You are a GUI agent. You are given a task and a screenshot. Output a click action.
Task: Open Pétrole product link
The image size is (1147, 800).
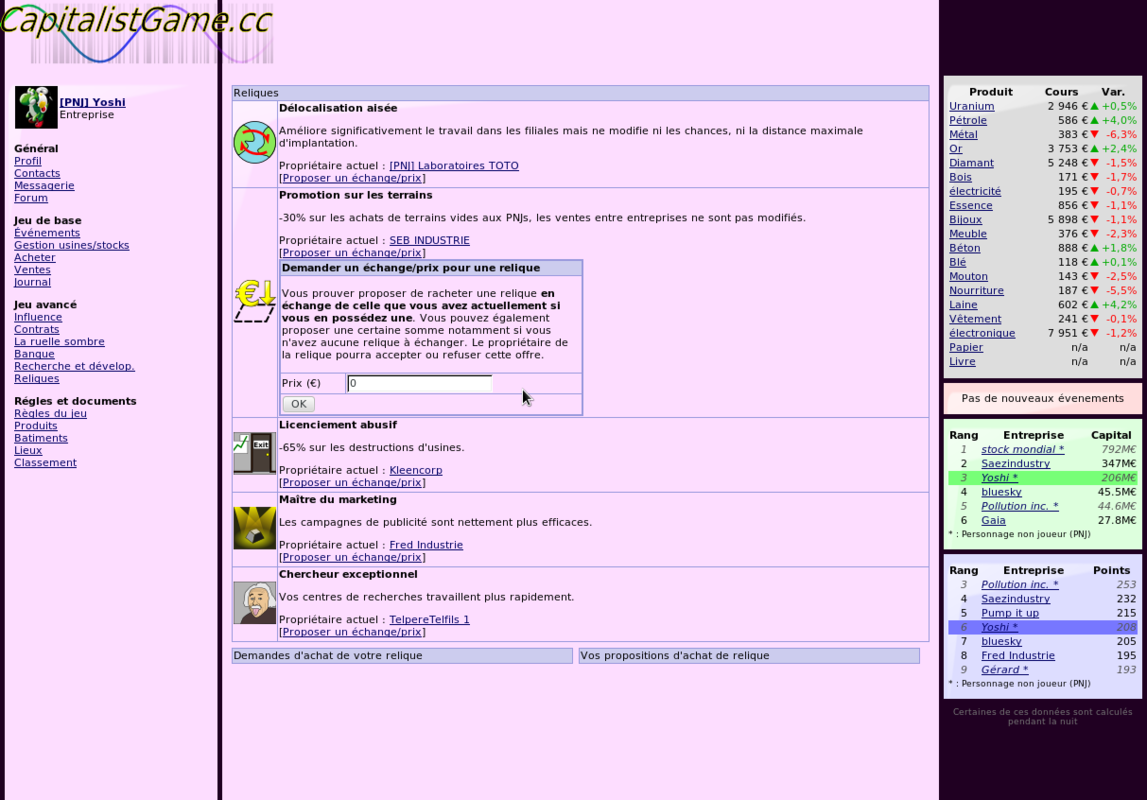coord(968,121)
